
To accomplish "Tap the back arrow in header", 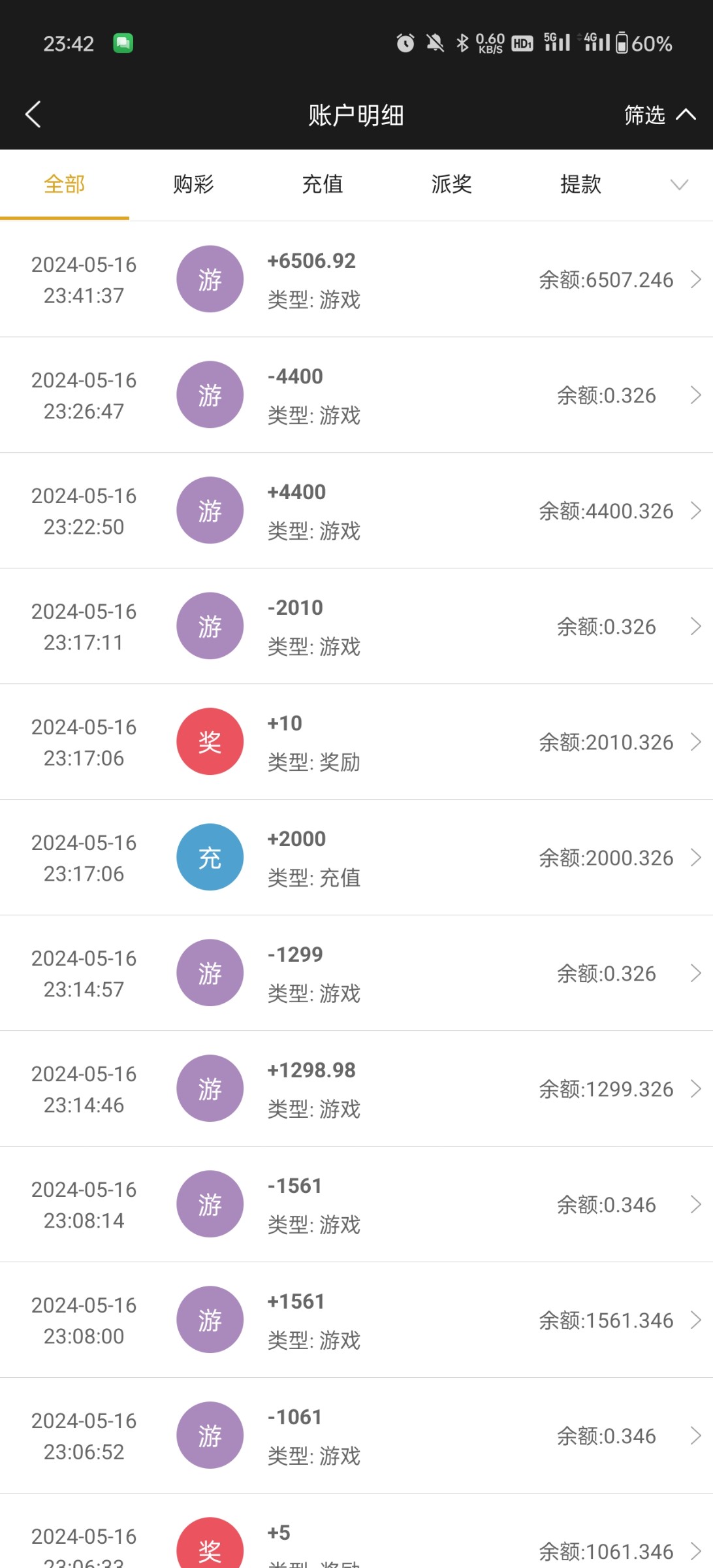I will point(33,114).
